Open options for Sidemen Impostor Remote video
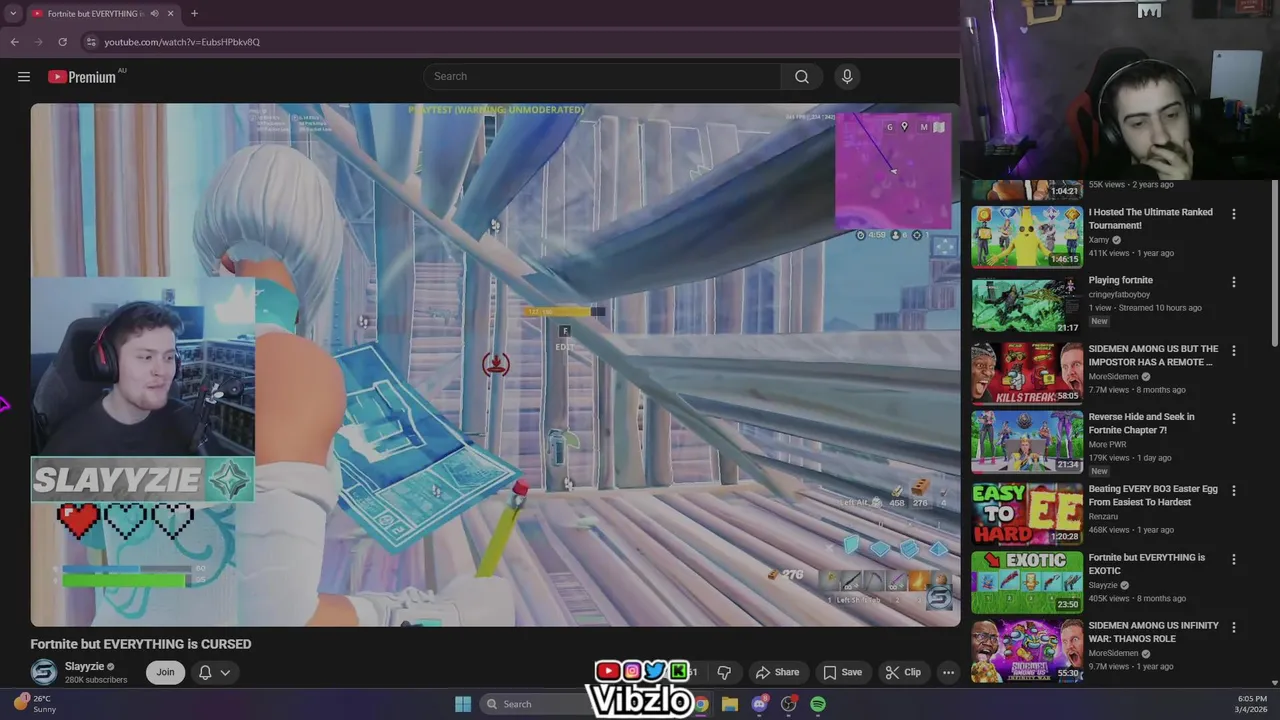The width and height of the screenshot is (1280, 720). click(1233, 350)
